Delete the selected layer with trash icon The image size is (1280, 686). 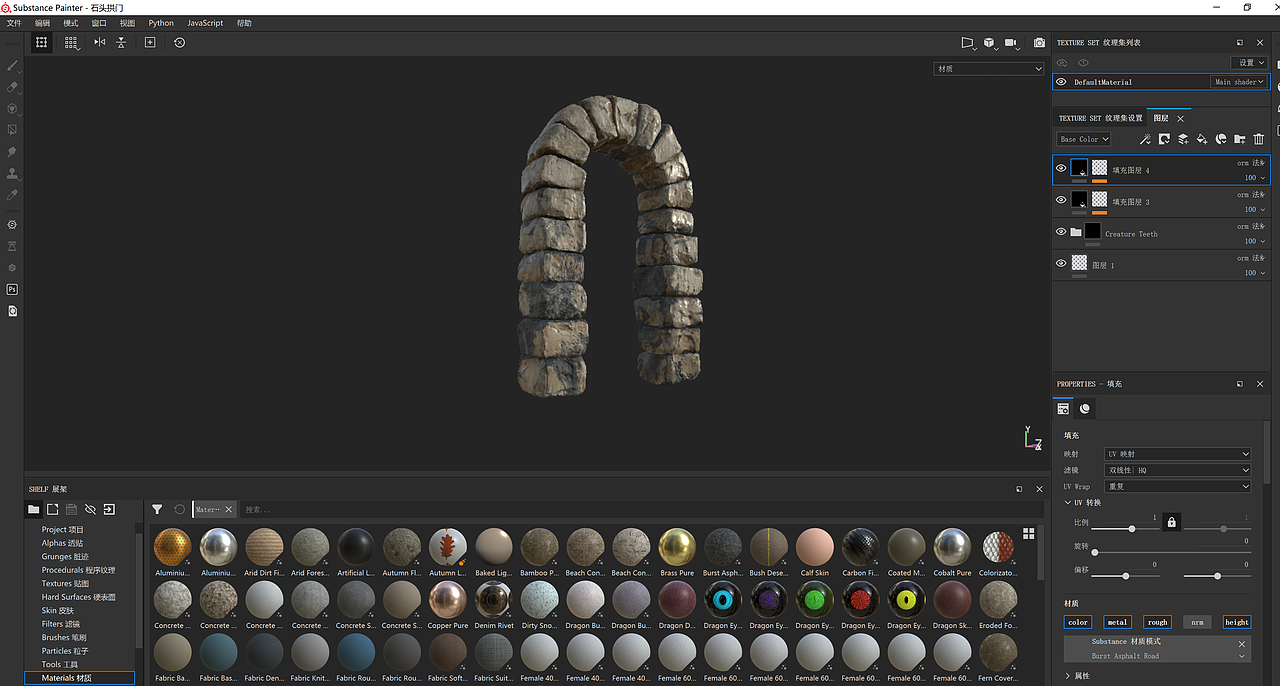pos(1259,139)
